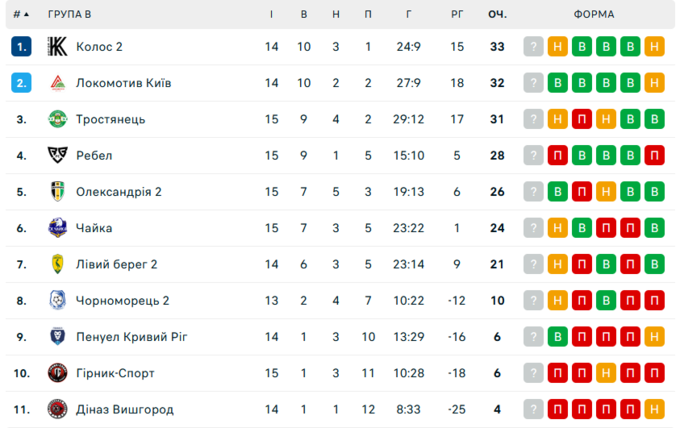The height and width of the screenshot is (428, 680).
Task: Click the blue rank 1 position badge
Action: pyautogui.click(x=22, y=47)
